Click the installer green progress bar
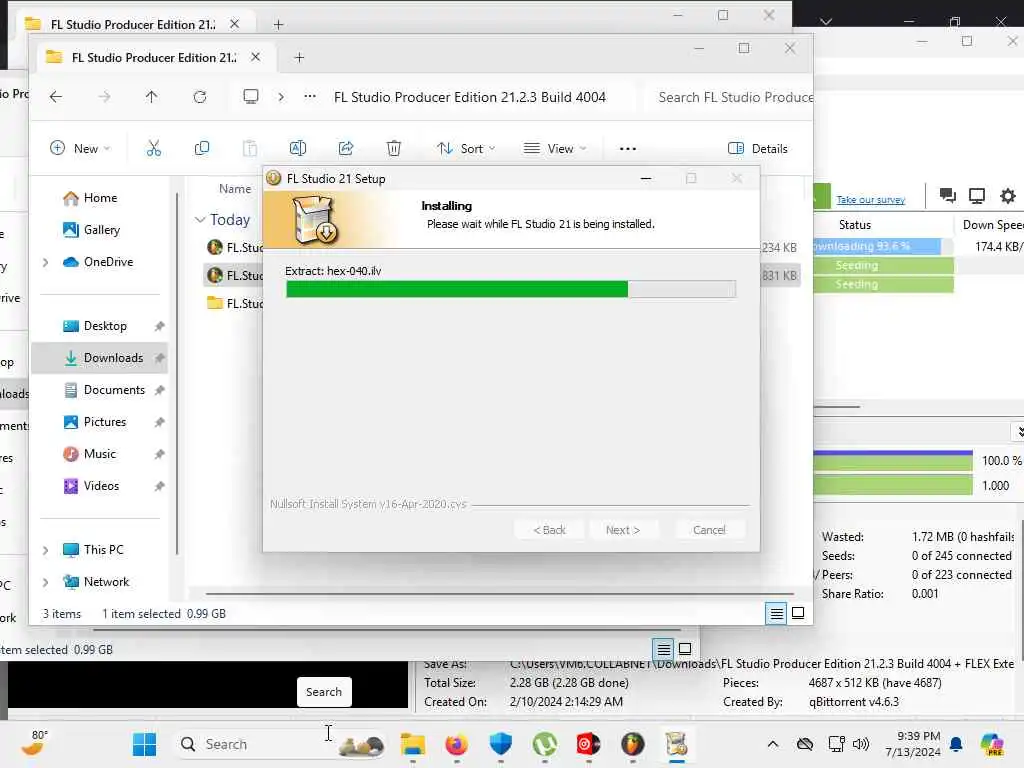Image resolution: width=1024 pixels, height=768 pixels. click(511, 289)
